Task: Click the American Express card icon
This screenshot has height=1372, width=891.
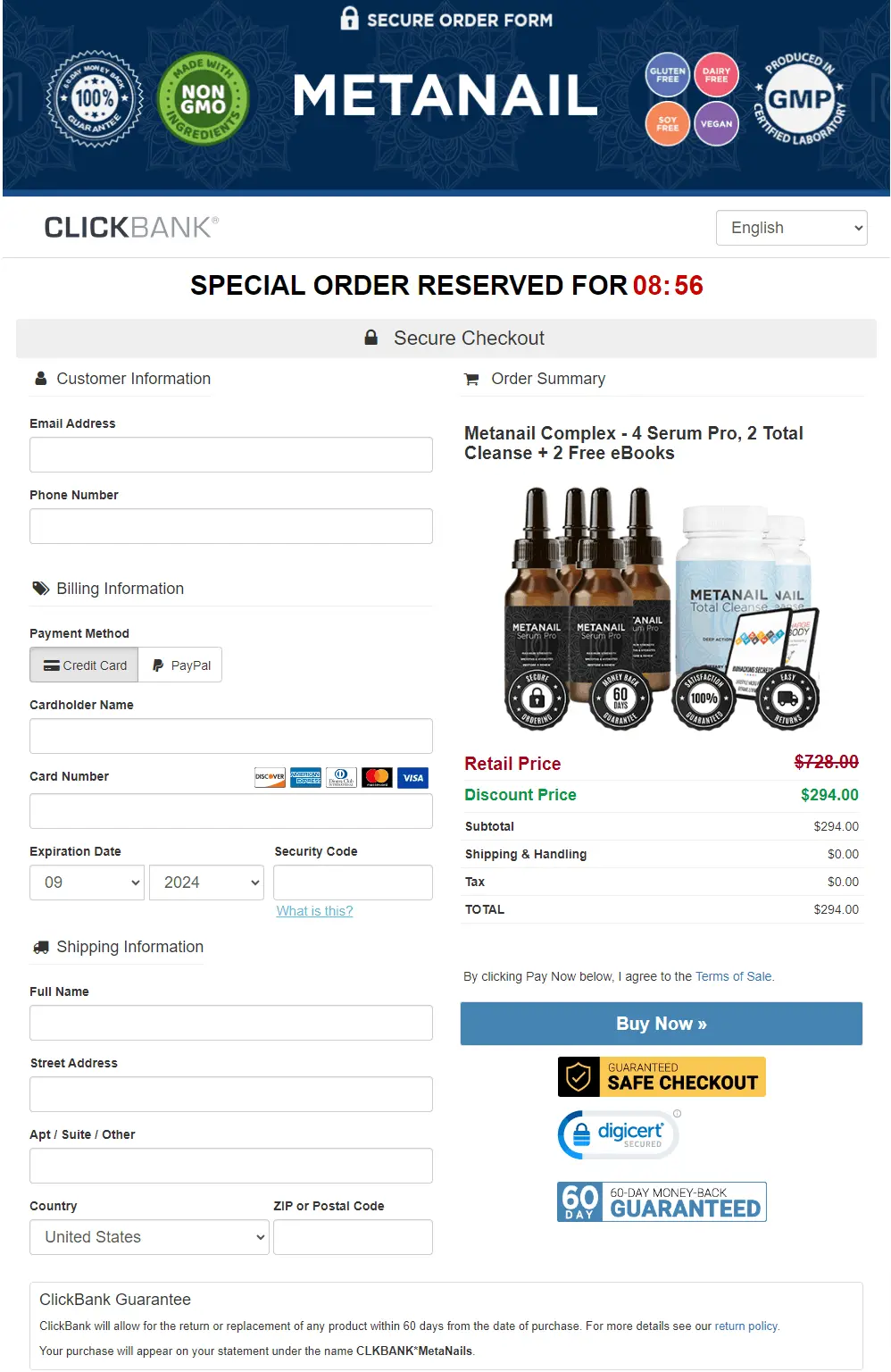Action: 304,777
